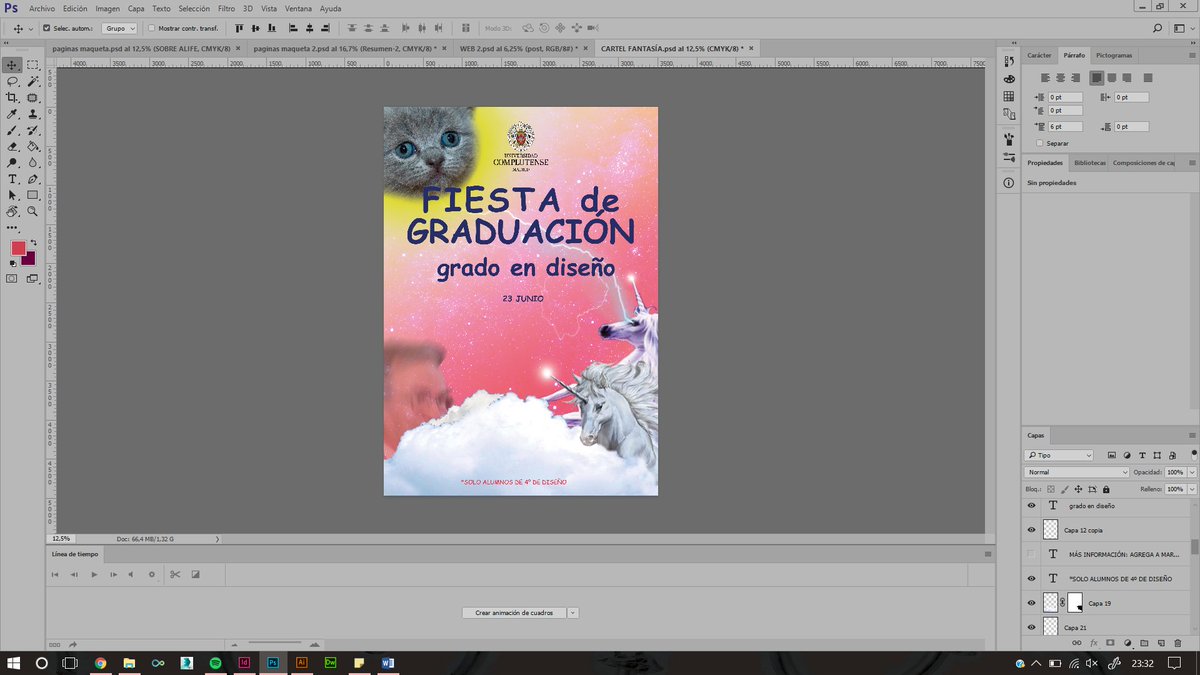
Task: Select the Zoom magnifier tool
Action: [33, 212]
